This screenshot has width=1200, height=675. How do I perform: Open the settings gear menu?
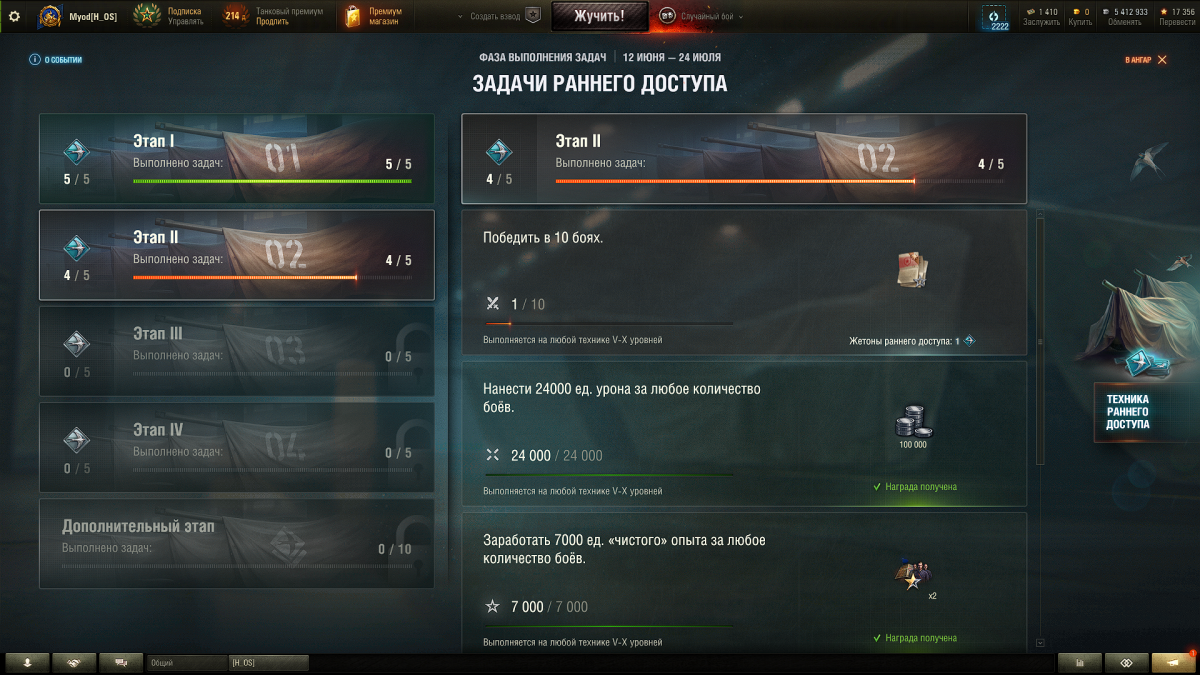point(14,16)
